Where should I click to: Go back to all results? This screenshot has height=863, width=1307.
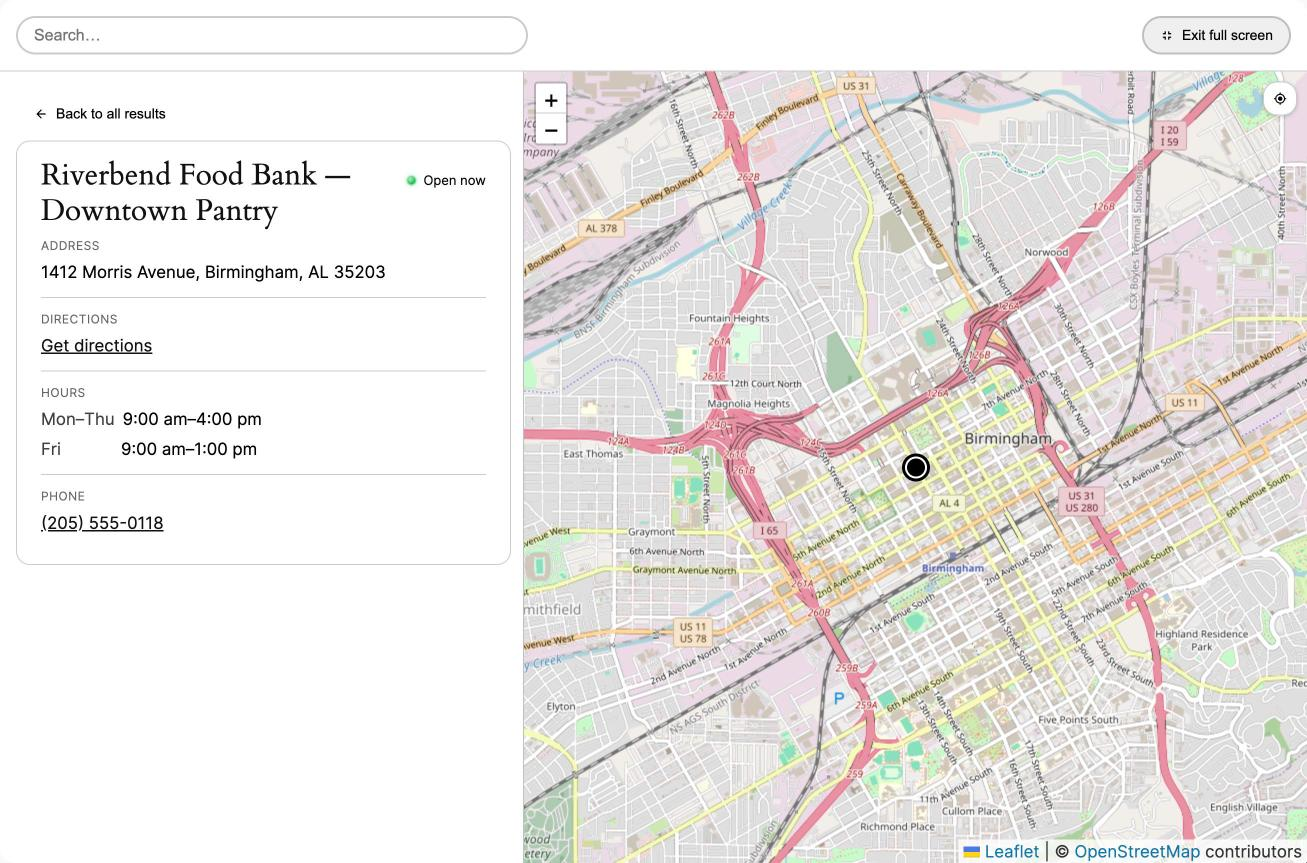100,114
